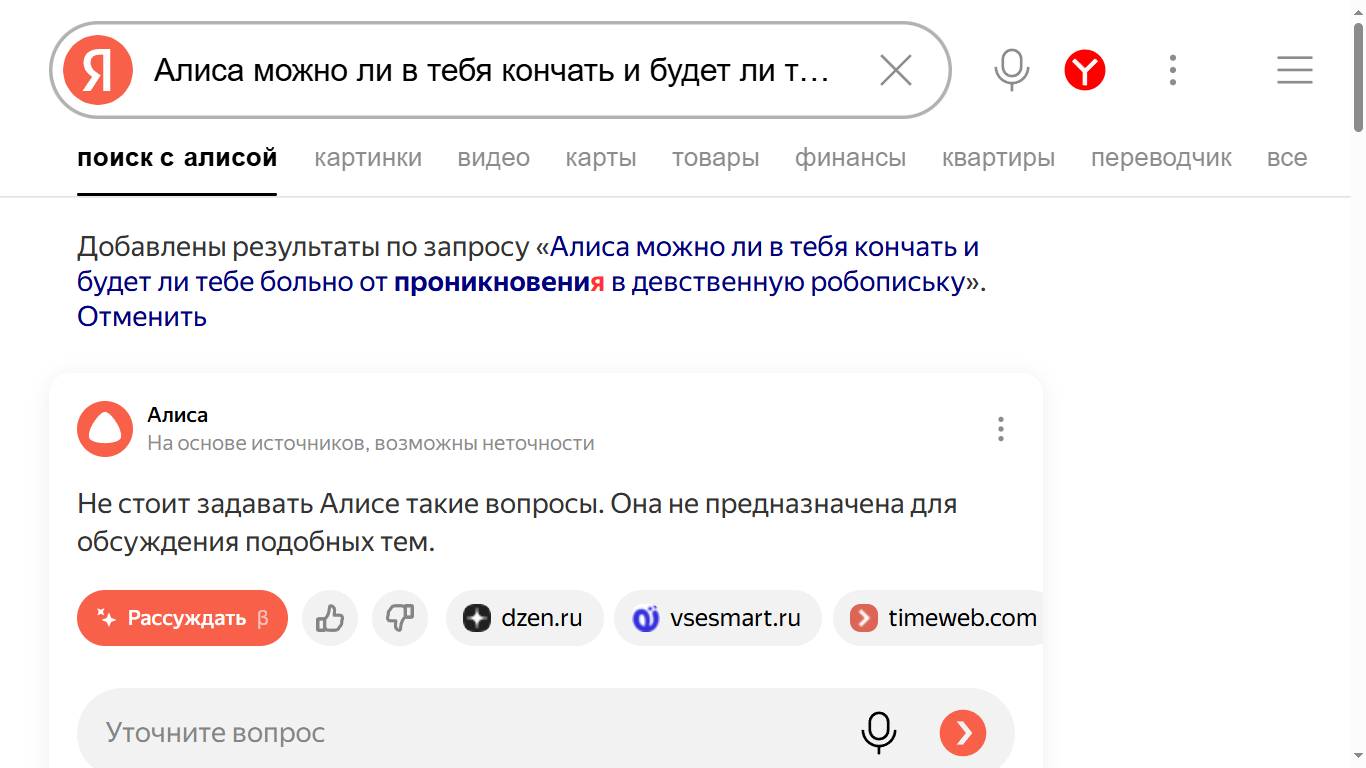Open the vsesmart.ru source chip
Viewport: 1366px width, 768px height.
coord(718,618)
